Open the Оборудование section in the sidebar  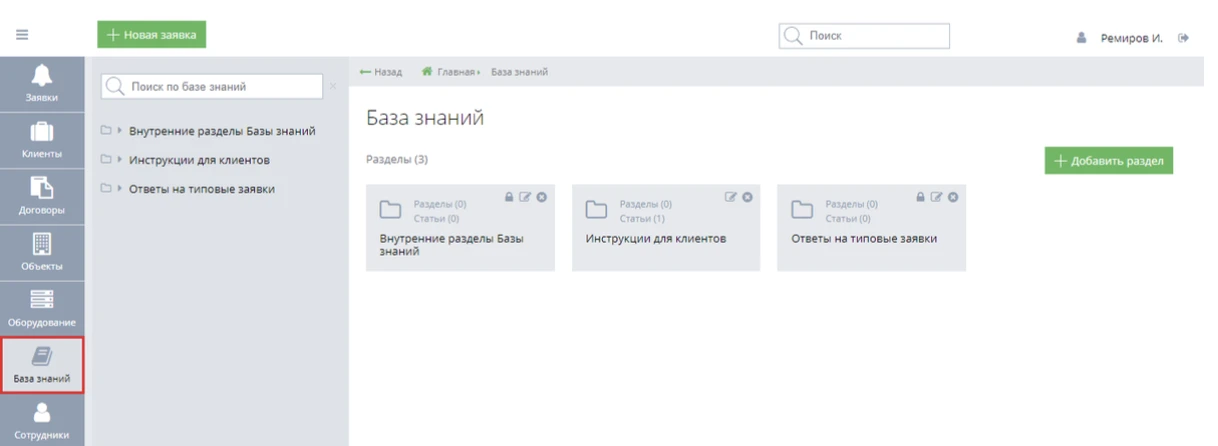click(42, 308)
